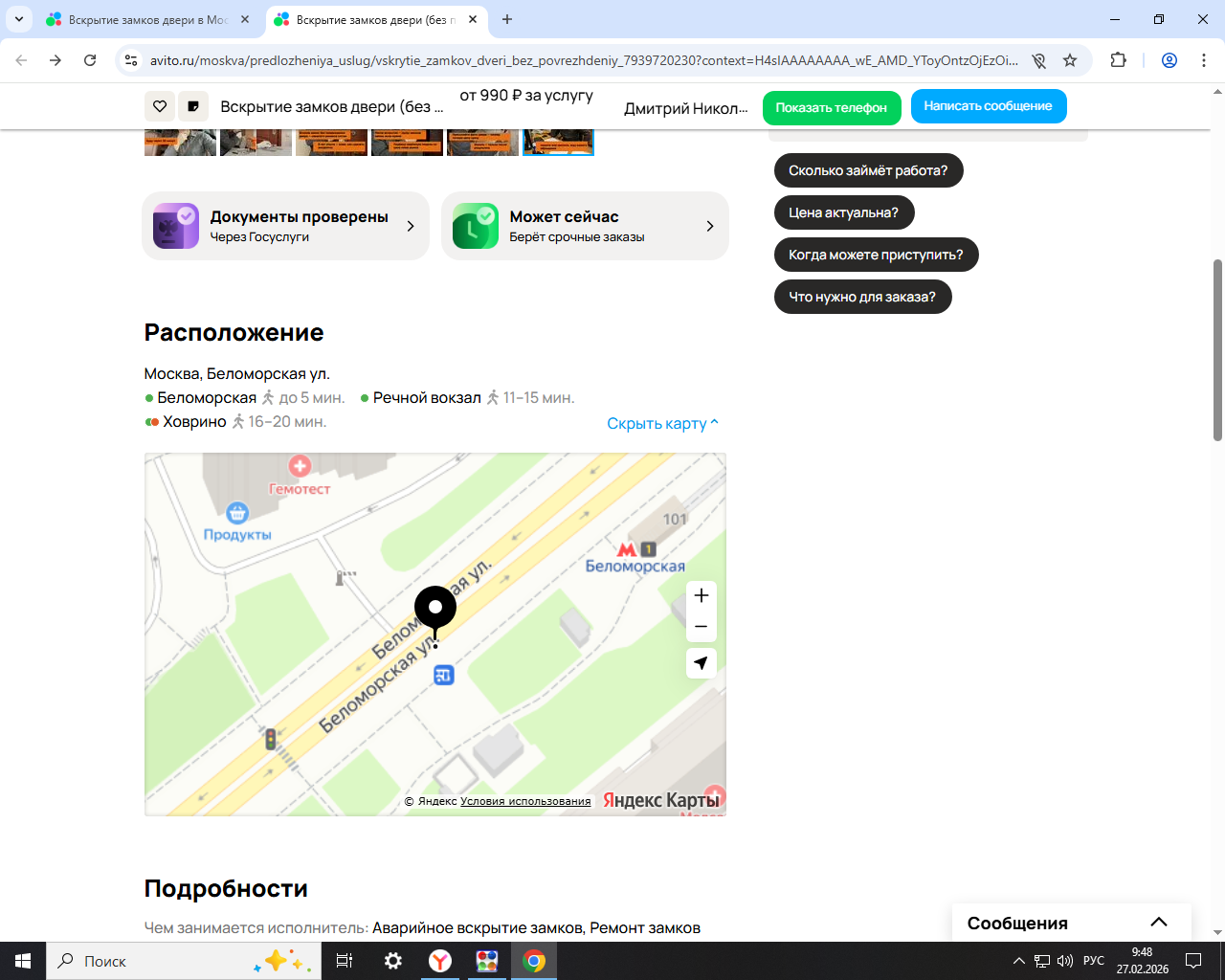Close the active browser tab
Image resolution: width=1225 pixels, height=980 pixels.
click(x=473, y=19)
